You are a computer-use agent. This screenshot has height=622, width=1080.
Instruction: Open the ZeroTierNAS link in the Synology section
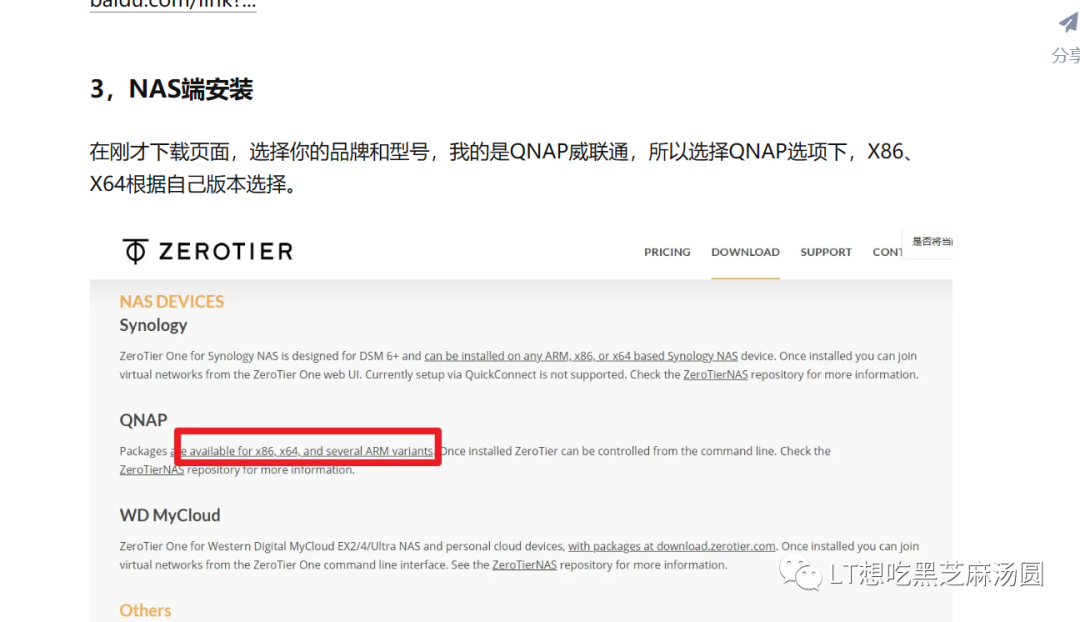click(x=715, y=375)
